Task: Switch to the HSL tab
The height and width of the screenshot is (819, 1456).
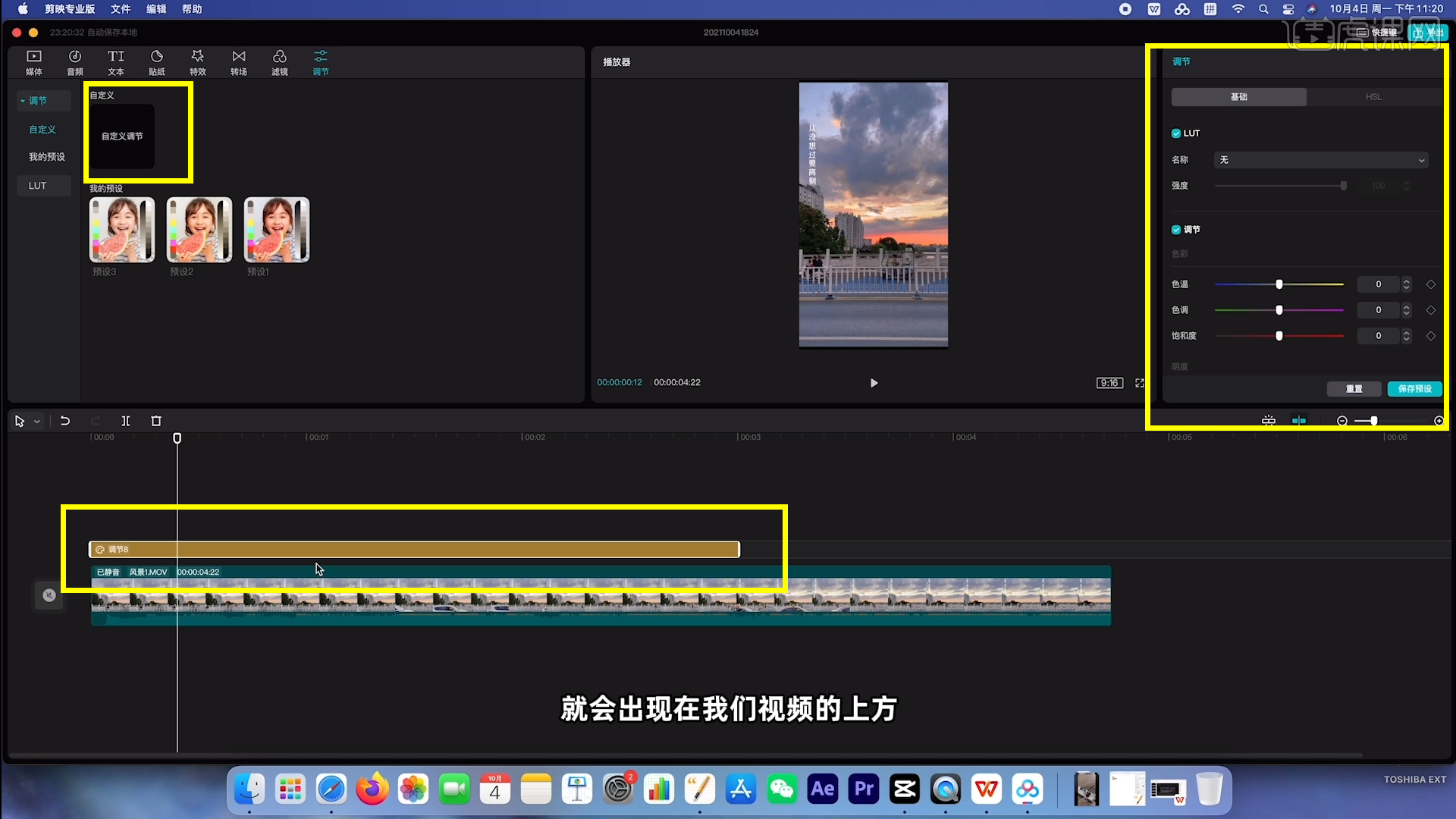Action: (1374, 97)
